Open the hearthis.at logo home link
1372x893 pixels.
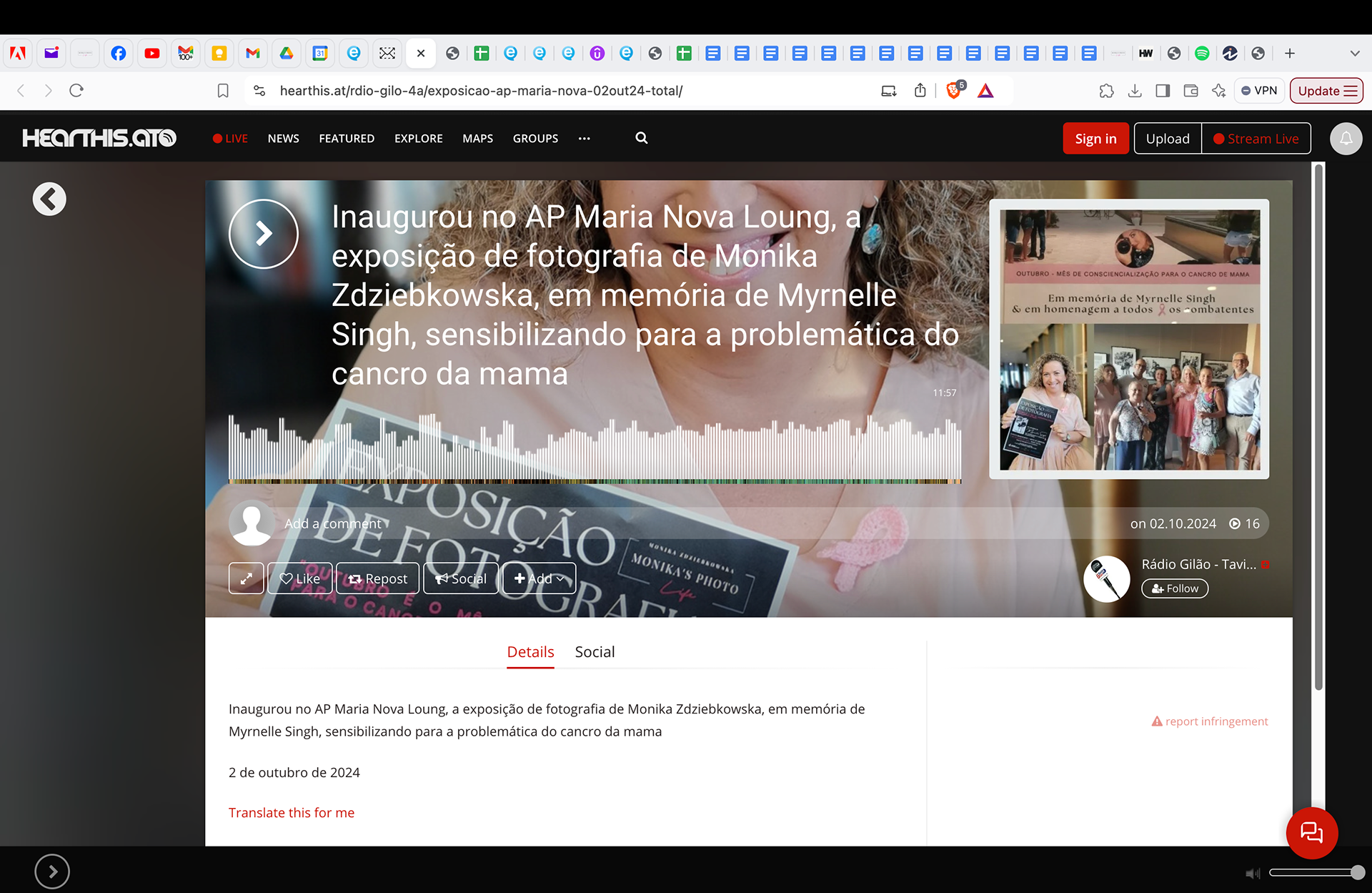(99, 138)
